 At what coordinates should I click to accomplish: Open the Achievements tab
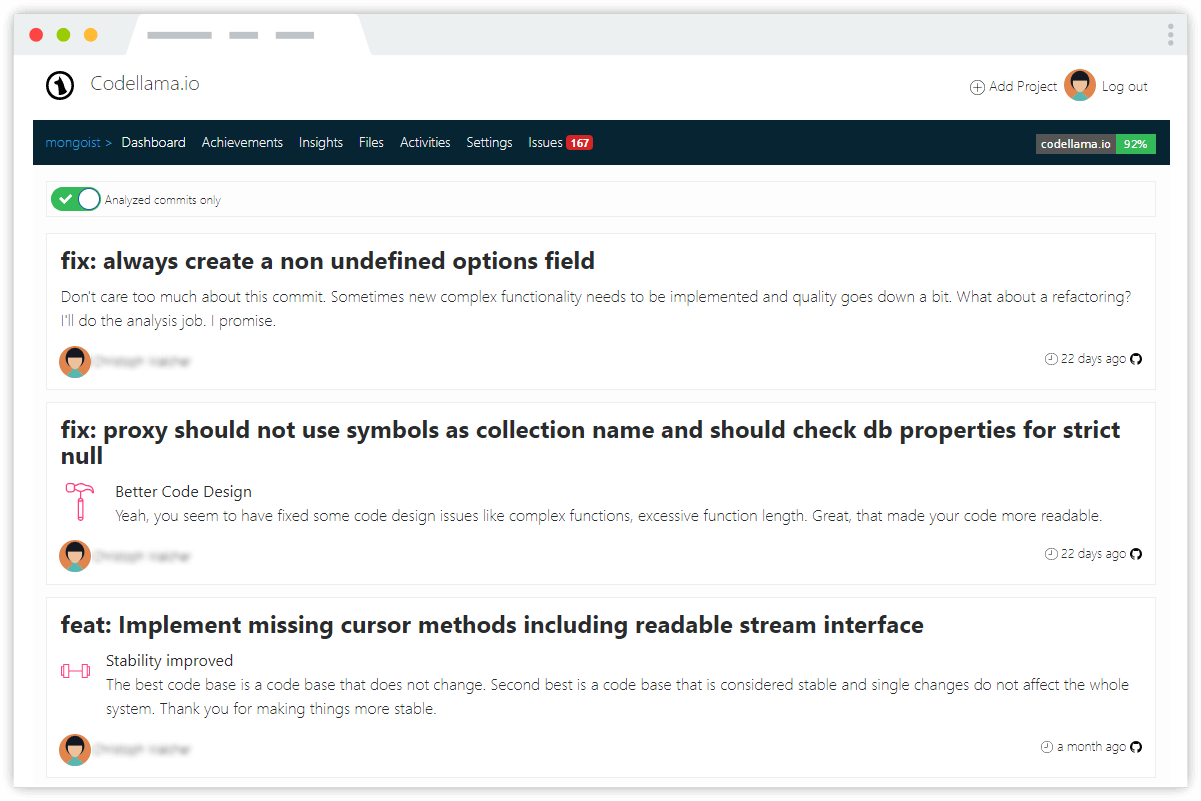coord(242,143)
